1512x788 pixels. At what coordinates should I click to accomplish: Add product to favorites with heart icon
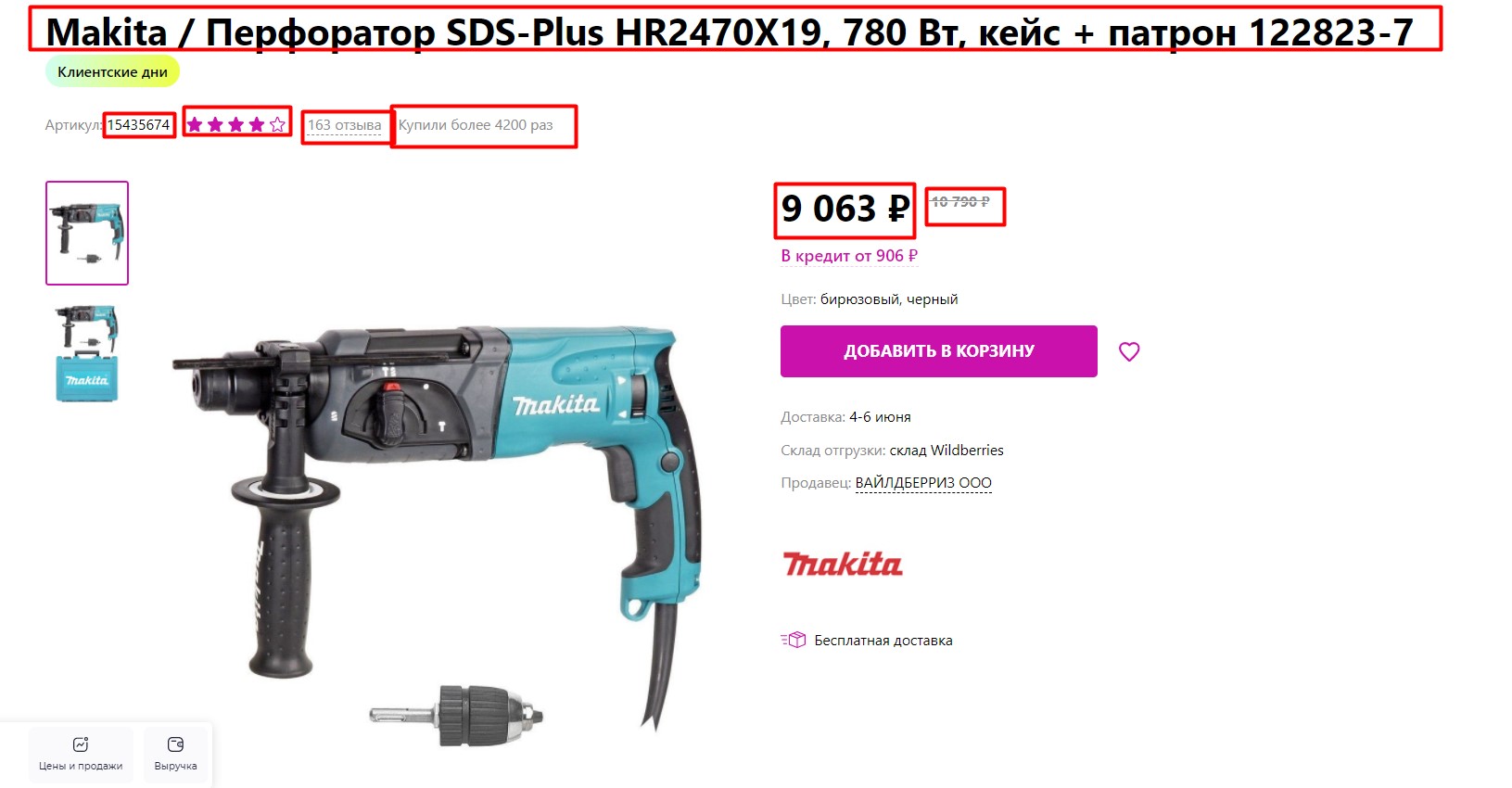[1128, 351]
